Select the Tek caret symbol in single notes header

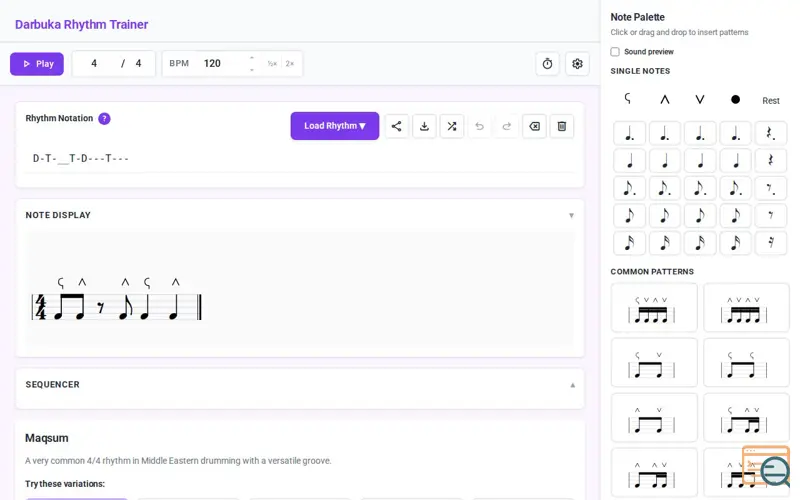(x=664, y=99)
